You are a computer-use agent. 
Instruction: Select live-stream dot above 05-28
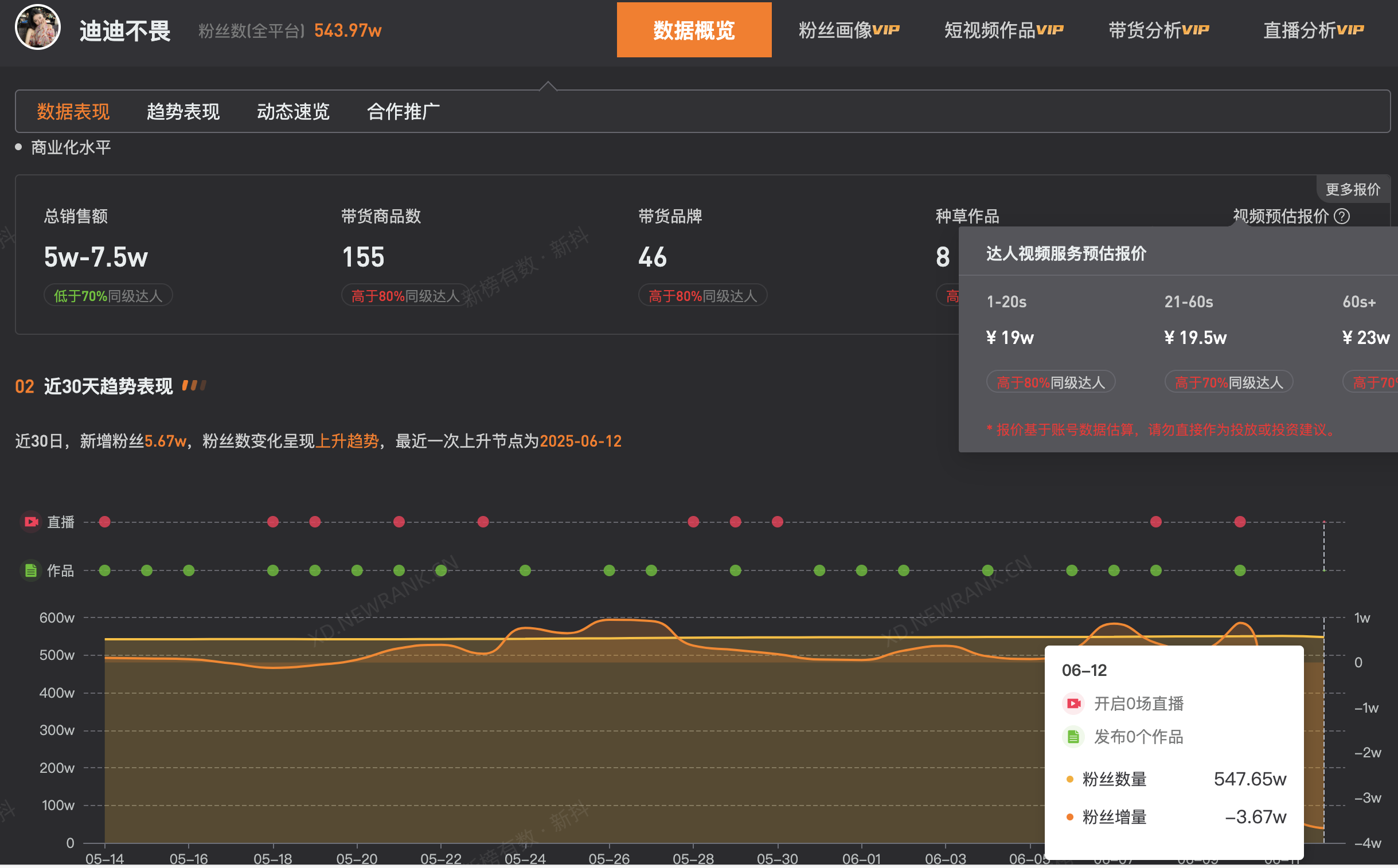coord(693,522)
